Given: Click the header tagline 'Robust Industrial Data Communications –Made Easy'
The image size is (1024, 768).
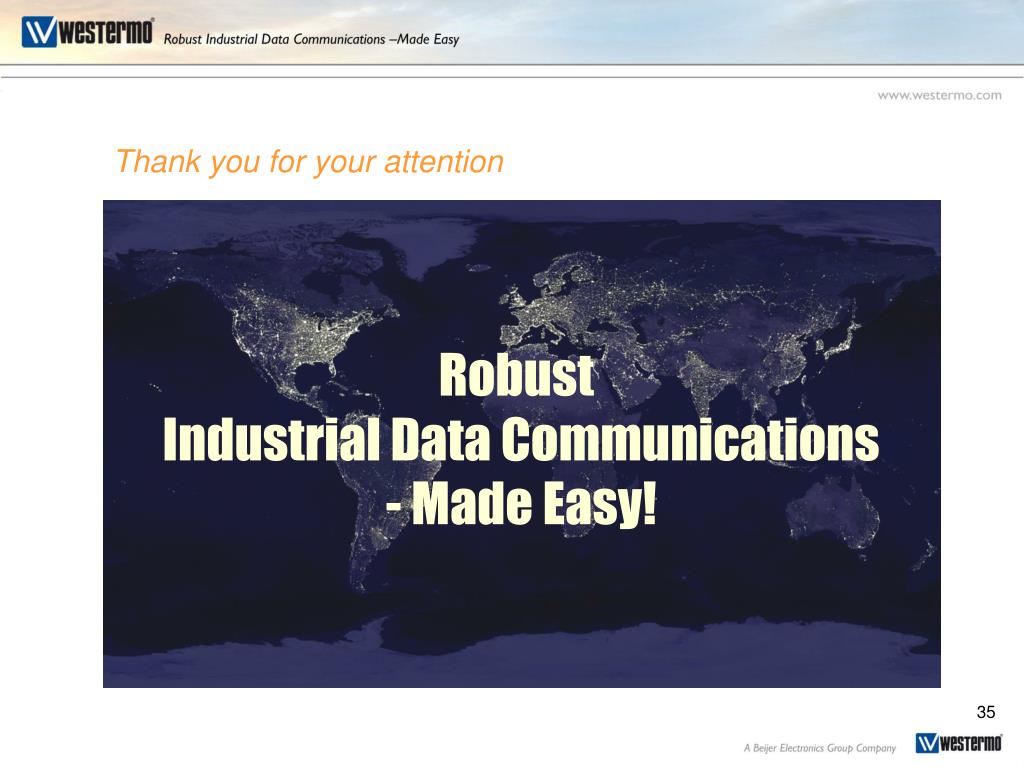Looking at the screenshot, I should [312, 39].
